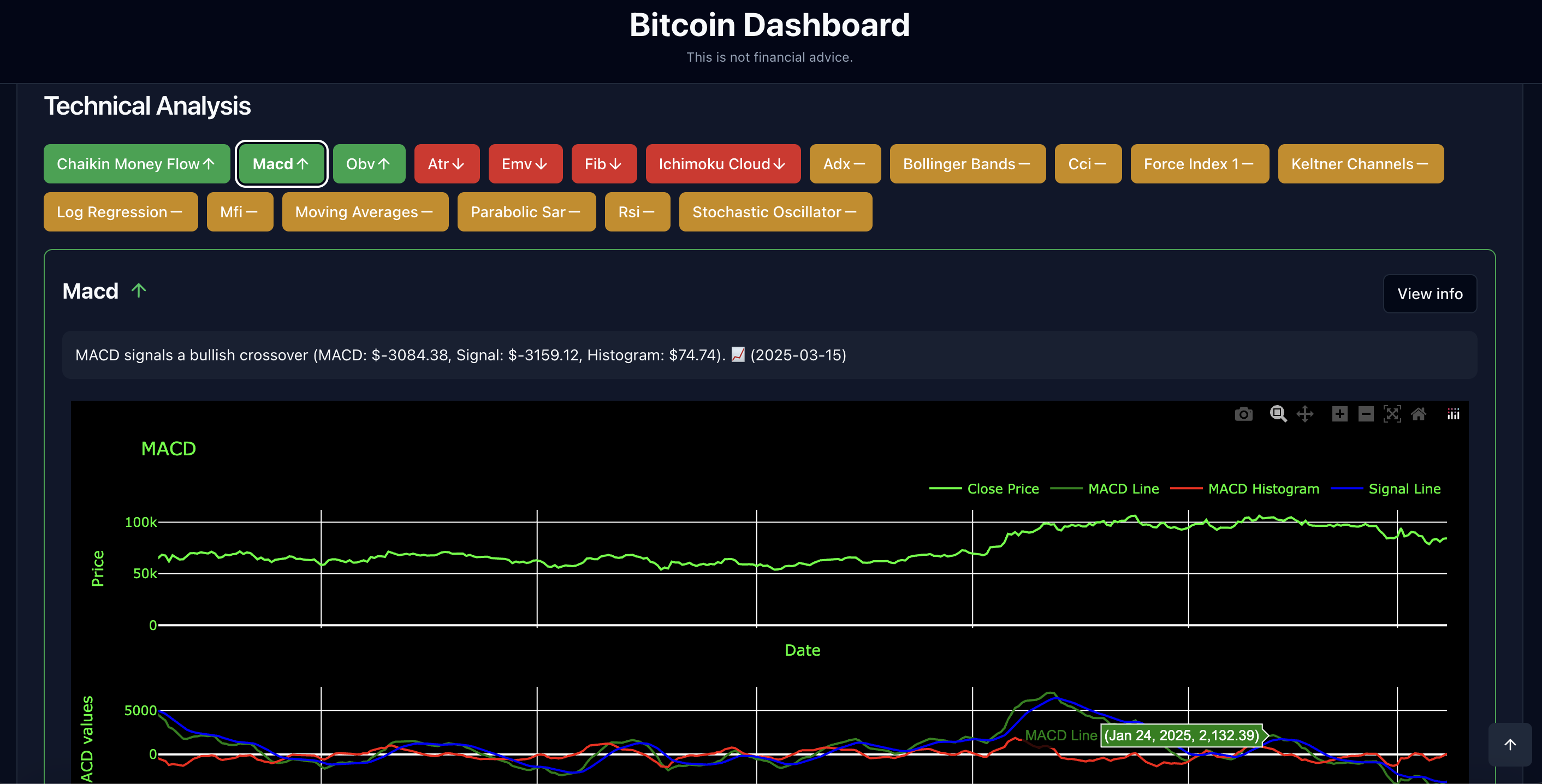Select the Pan tool in the chart modebar

pyautogui.click(x=1305, y=414)
